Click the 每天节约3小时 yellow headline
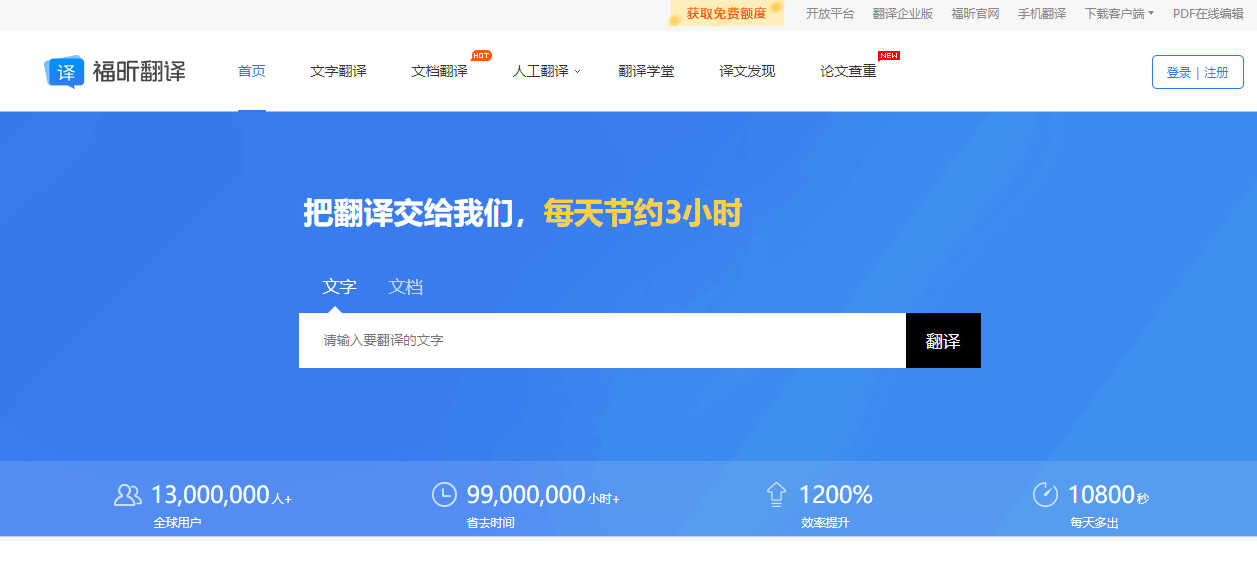Screen dimensions: 1257x577 (x=642, y=213)
